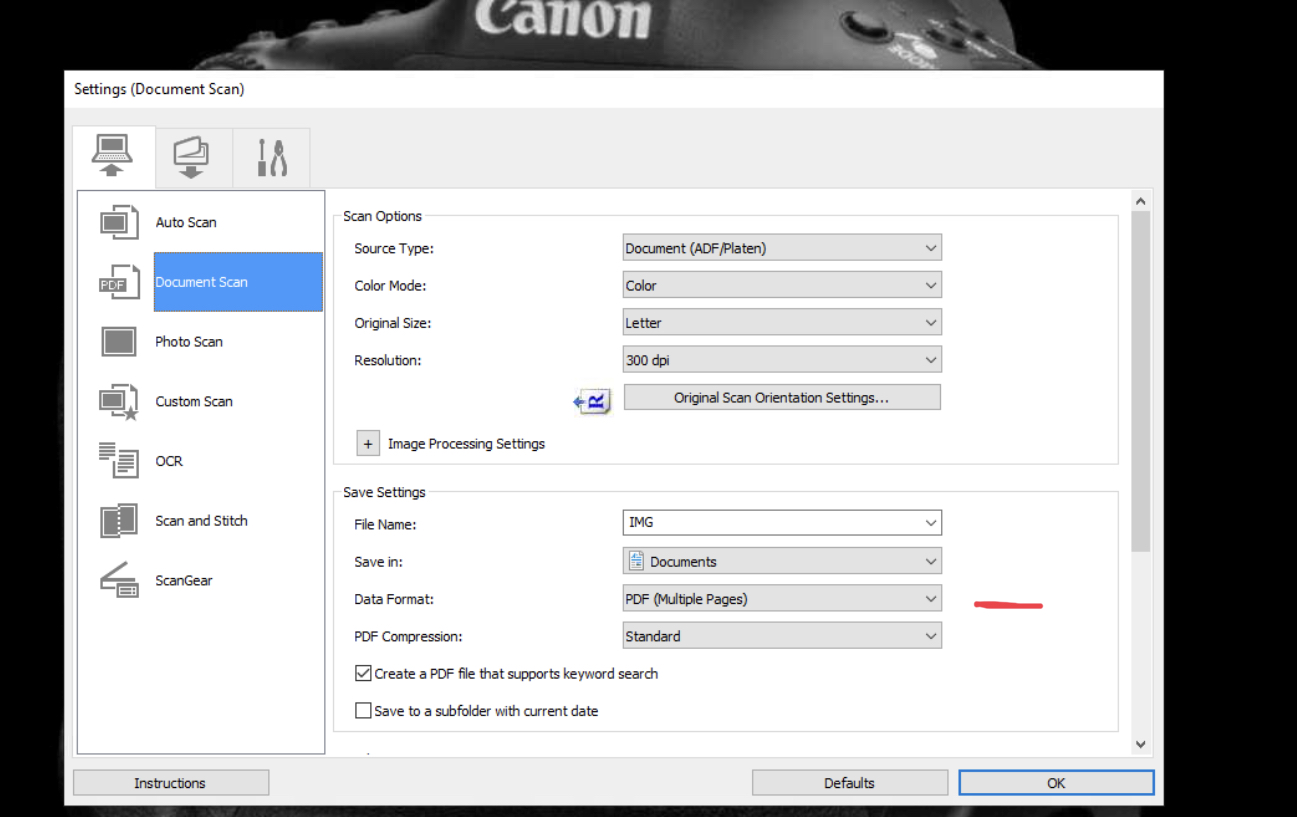Expand Image Processing Settings section
This screenshot has height=817, width=1297.
click(368, 443)
